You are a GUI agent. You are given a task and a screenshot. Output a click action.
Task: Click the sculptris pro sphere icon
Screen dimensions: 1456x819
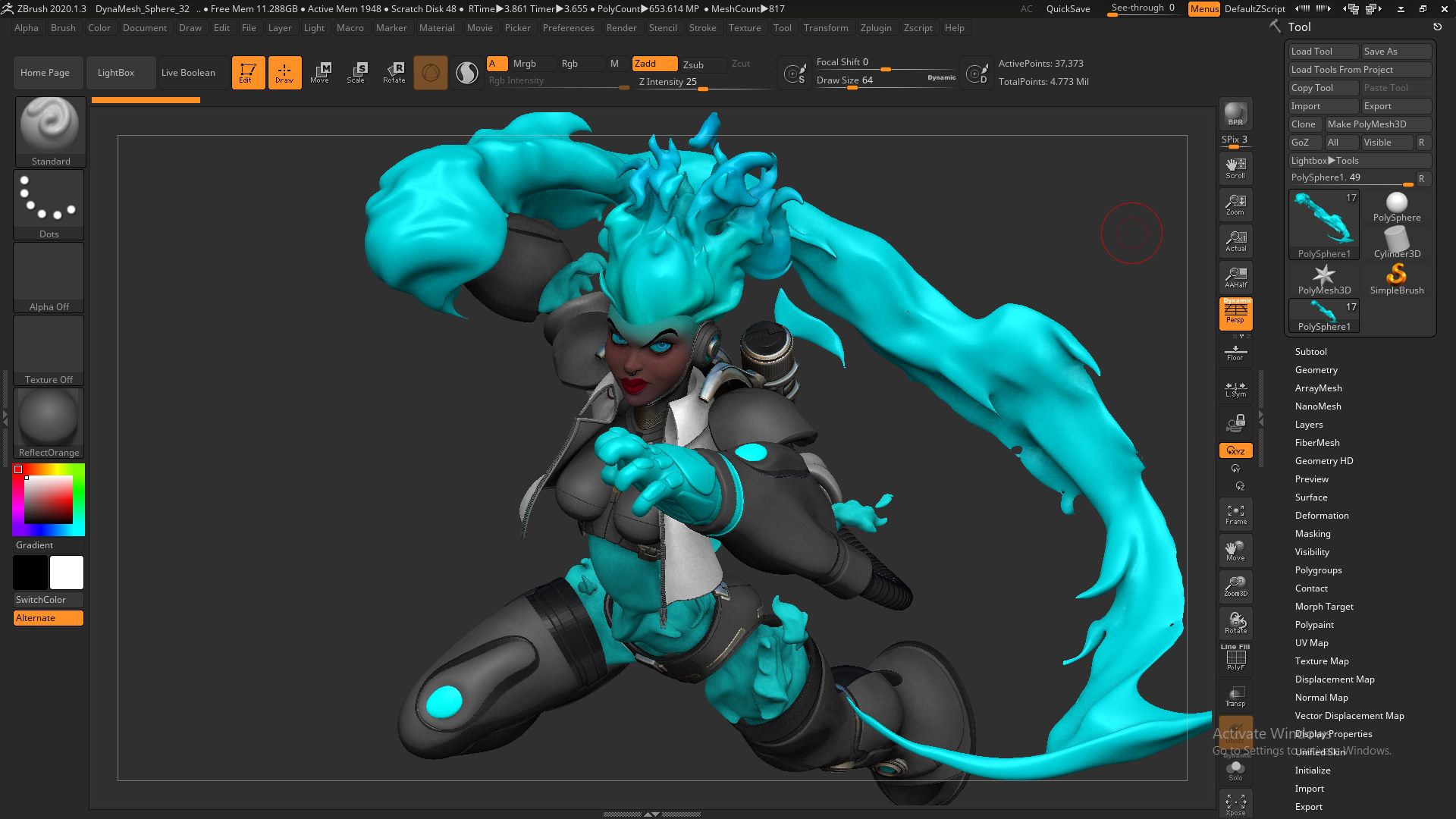pos(431,73)
